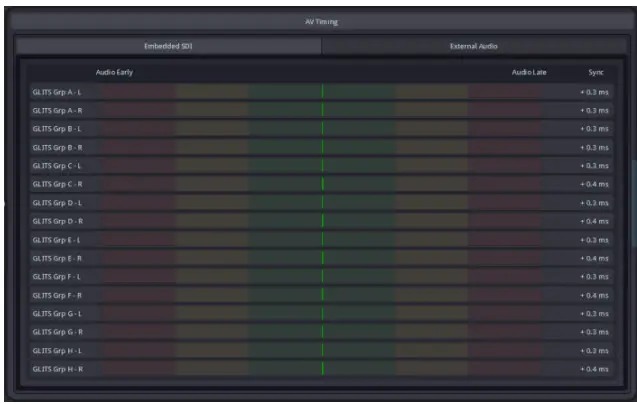This screenshot has height=404, width=637.
Task: Click the green timing marker in Grp F - L row
Action: [x=323, y=276]
